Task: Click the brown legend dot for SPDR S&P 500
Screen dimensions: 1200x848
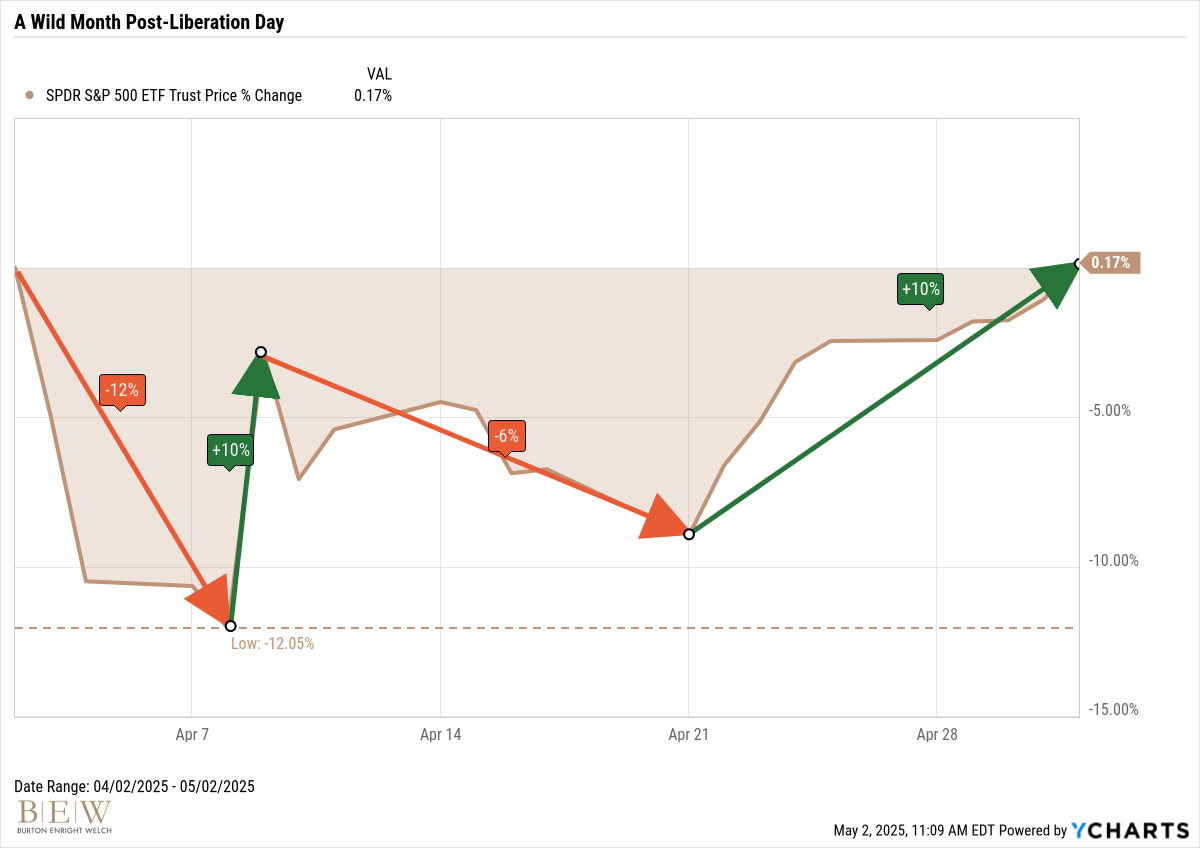Action: coord(28,96)
